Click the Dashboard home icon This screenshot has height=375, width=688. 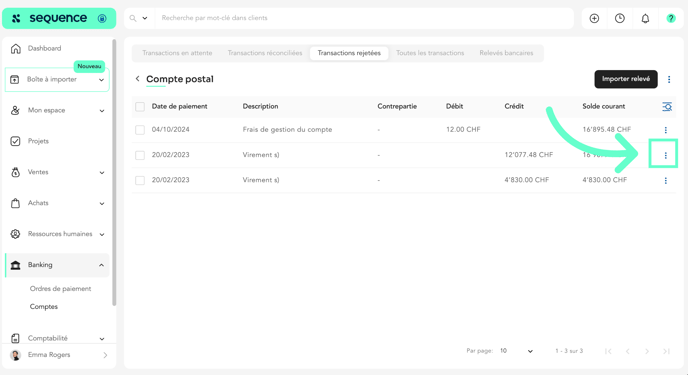pyautogui.click(x=15, y=48)
